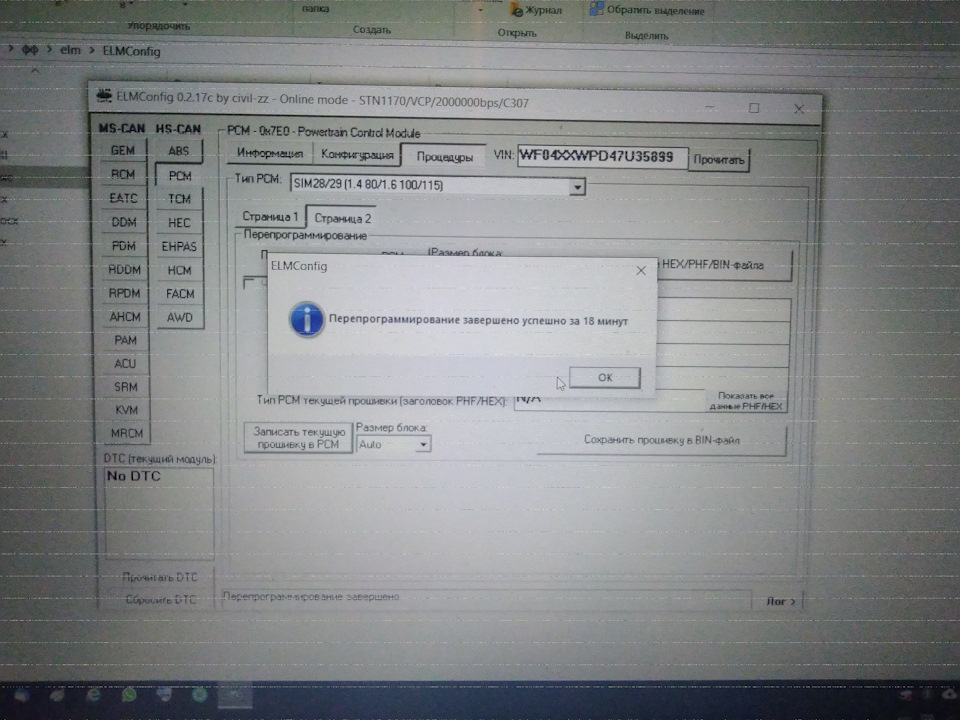Click Сохранить прошивку в BIN-файл
This screenshot has height=720, width=960.
(x=661, y=440)
